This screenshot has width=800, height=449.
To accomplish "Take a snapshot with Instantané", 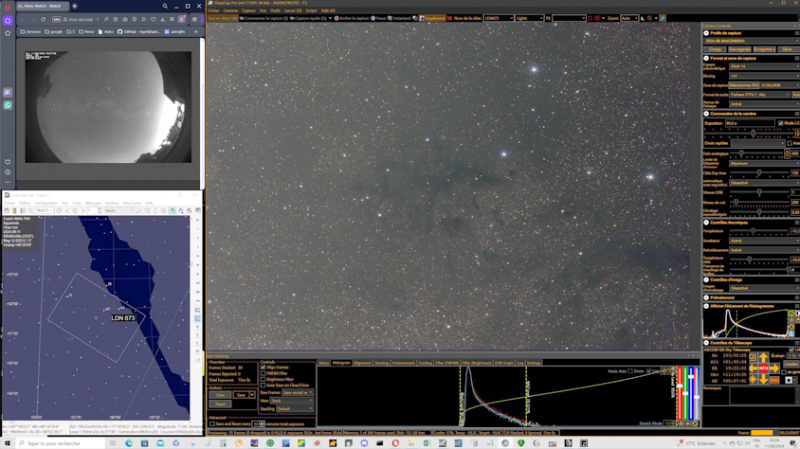I will pos(399,18).
